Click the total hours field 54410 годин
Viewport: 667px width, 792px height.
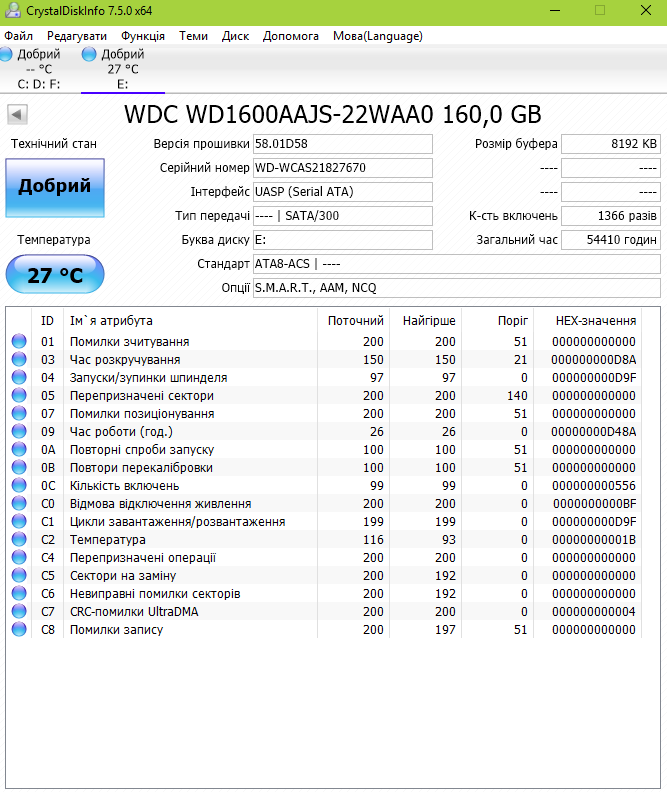(611, 240)
